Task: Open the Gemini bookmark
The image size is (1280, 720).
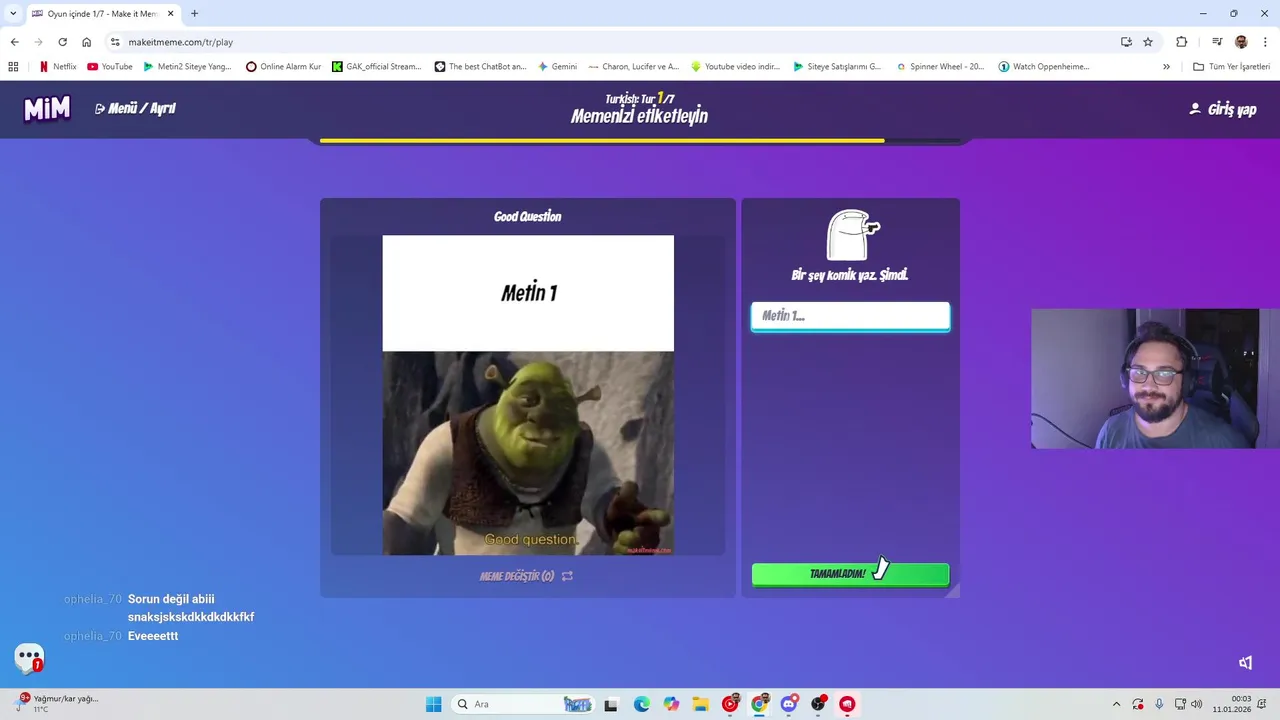Action: point(557,67)
